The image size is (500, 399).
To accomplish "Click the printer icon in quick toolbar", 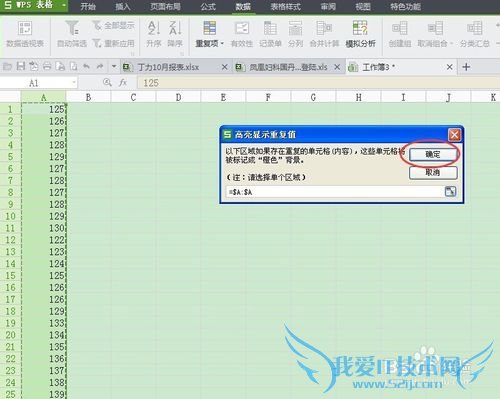I will tap(47, 67).
